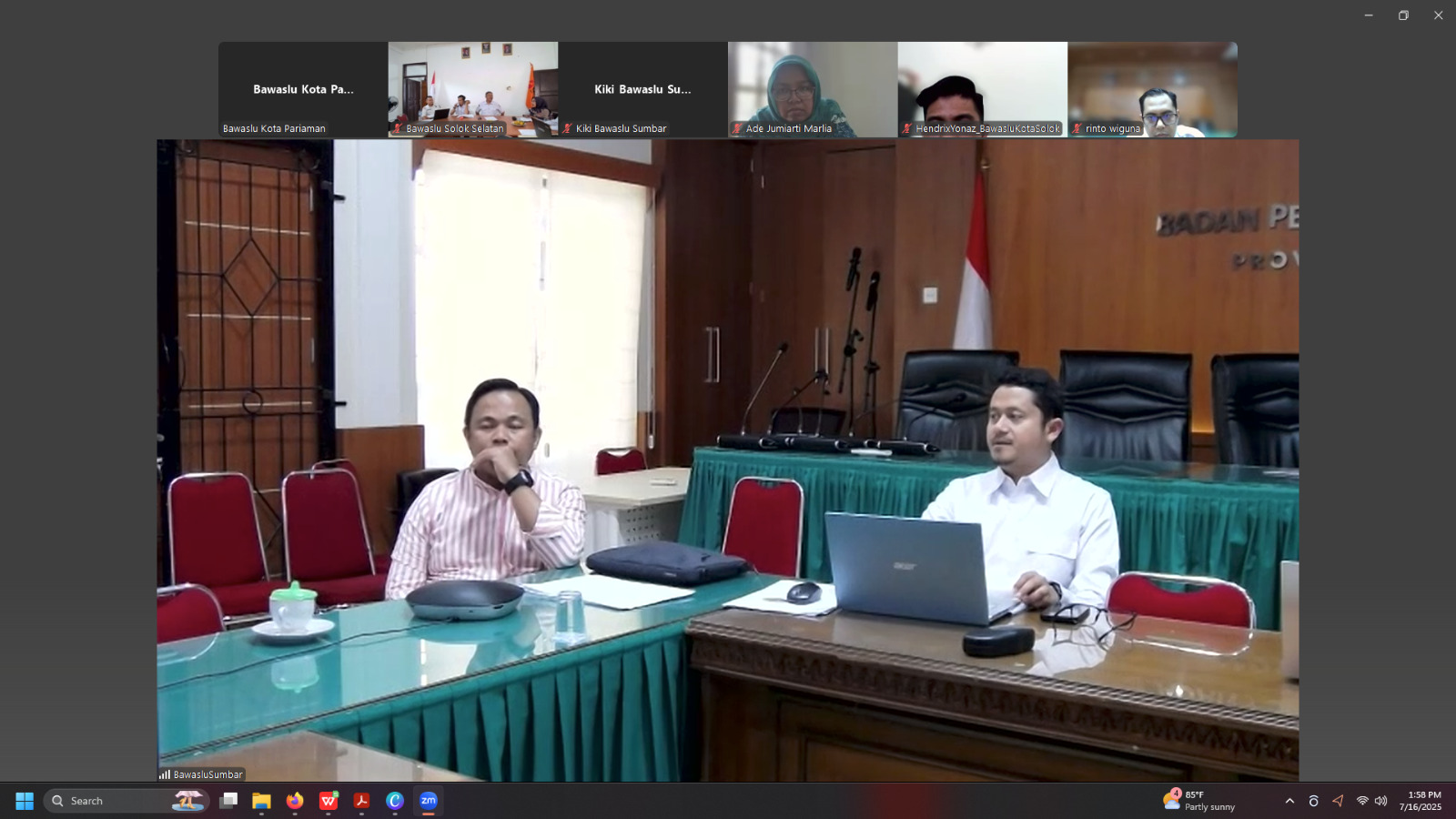Click the Wi-Fi icon in the system tray
The width and height of the screenshot is (1456, 819).
[x=1363, y=801]
